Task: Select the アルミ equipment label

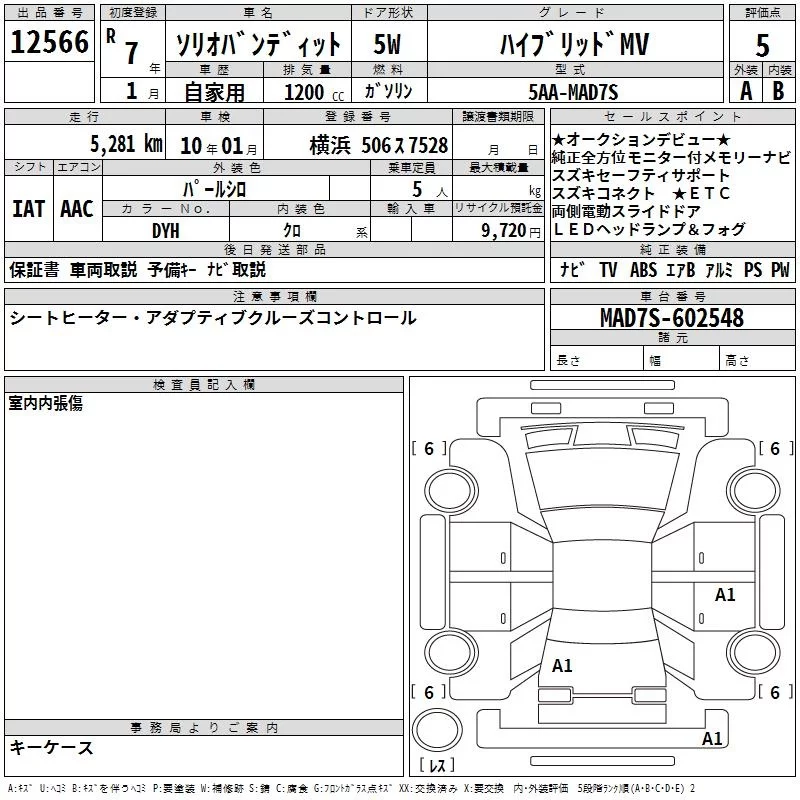Action: [x=719, y=269]
